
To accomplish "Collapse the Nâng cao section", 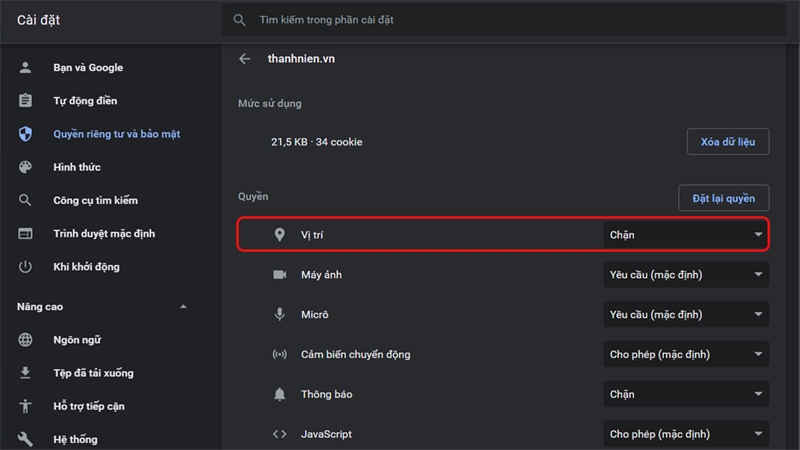I will point(183,307).
